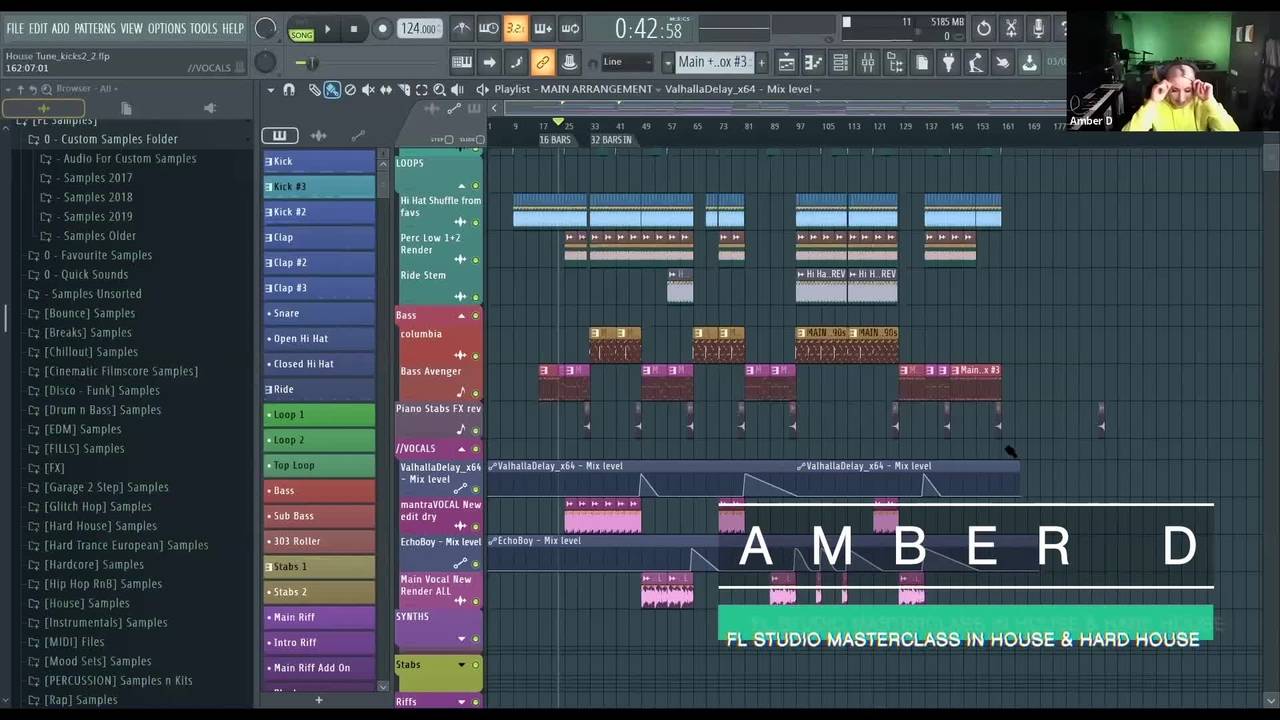This screenshot has height=720, width=1280.
Task: Toggle overdub blend recording button
Action: pyautogui.click(x=543, y=29)
